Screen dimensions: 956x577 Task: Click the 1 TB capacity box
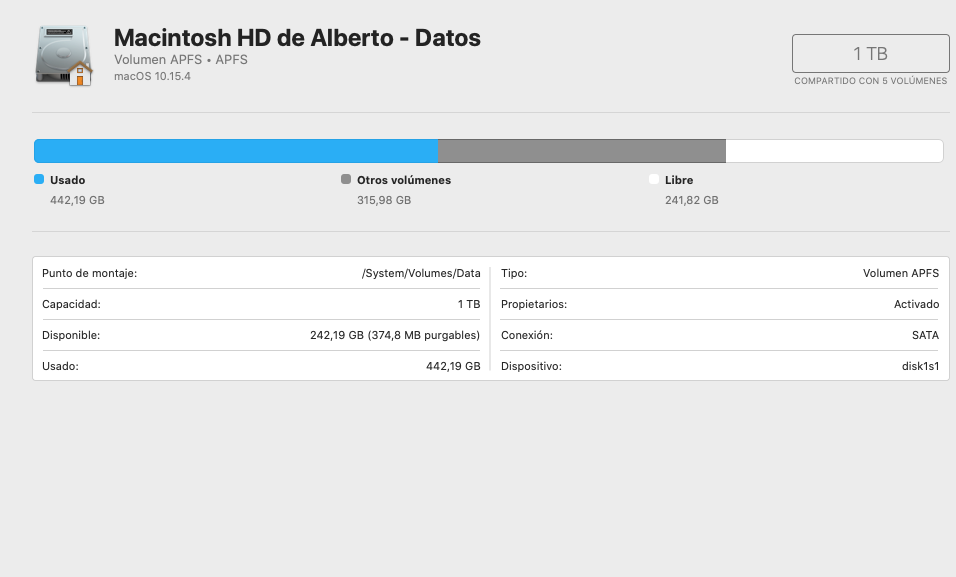pos(870,54)
